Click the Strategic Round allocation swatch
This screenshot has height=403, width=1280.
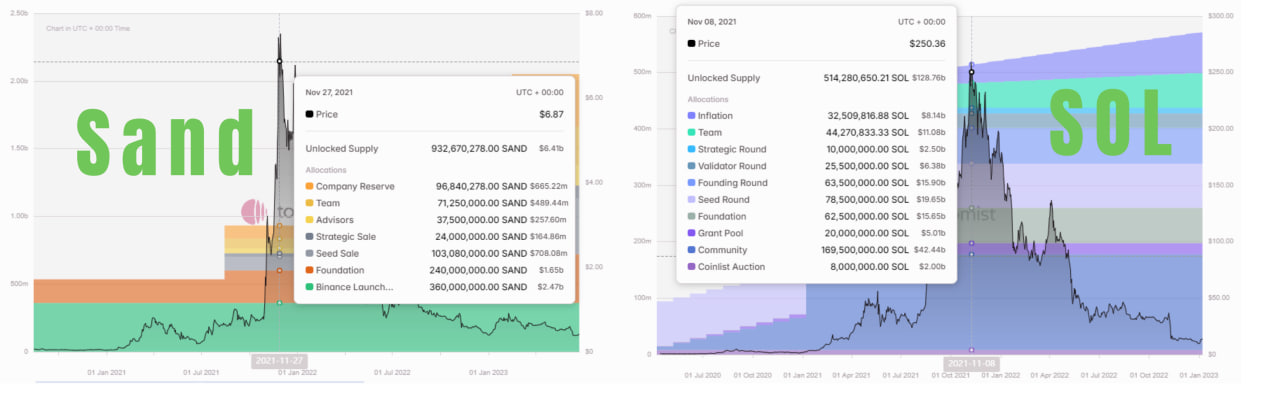(692, 149)
